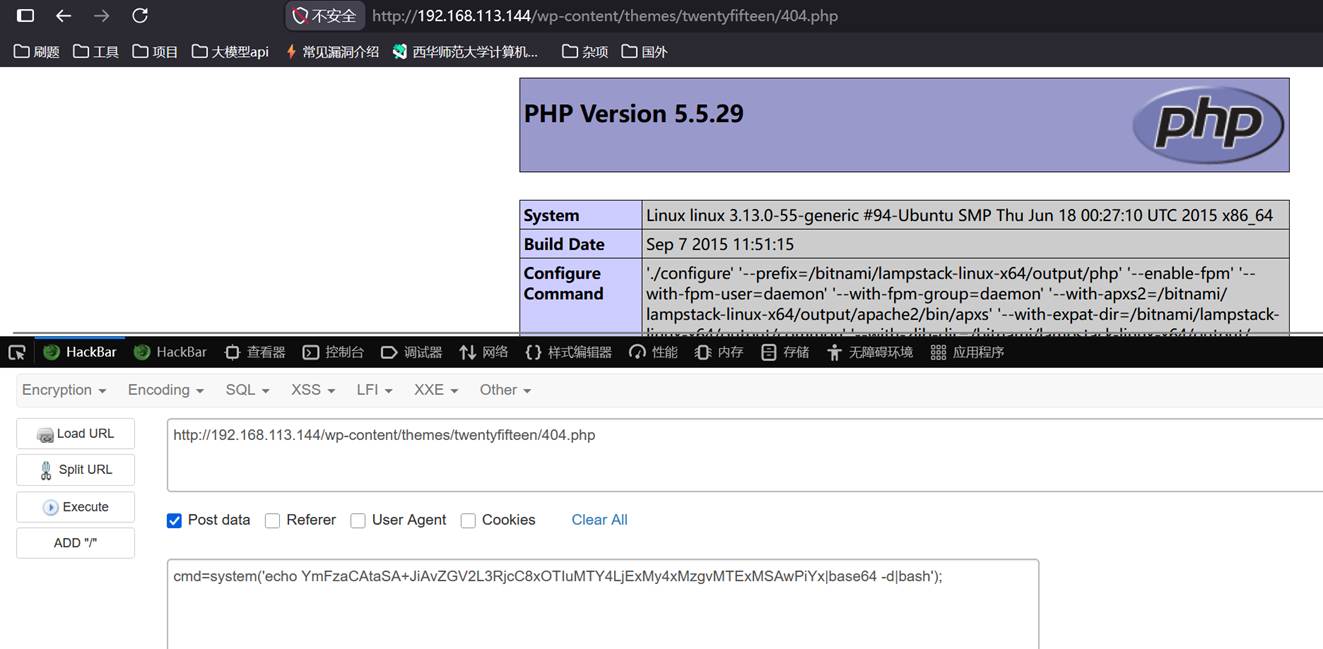Expand the Other dropdown menu
This screenshot has width=1323, height=649.
[x=505, y=390]
